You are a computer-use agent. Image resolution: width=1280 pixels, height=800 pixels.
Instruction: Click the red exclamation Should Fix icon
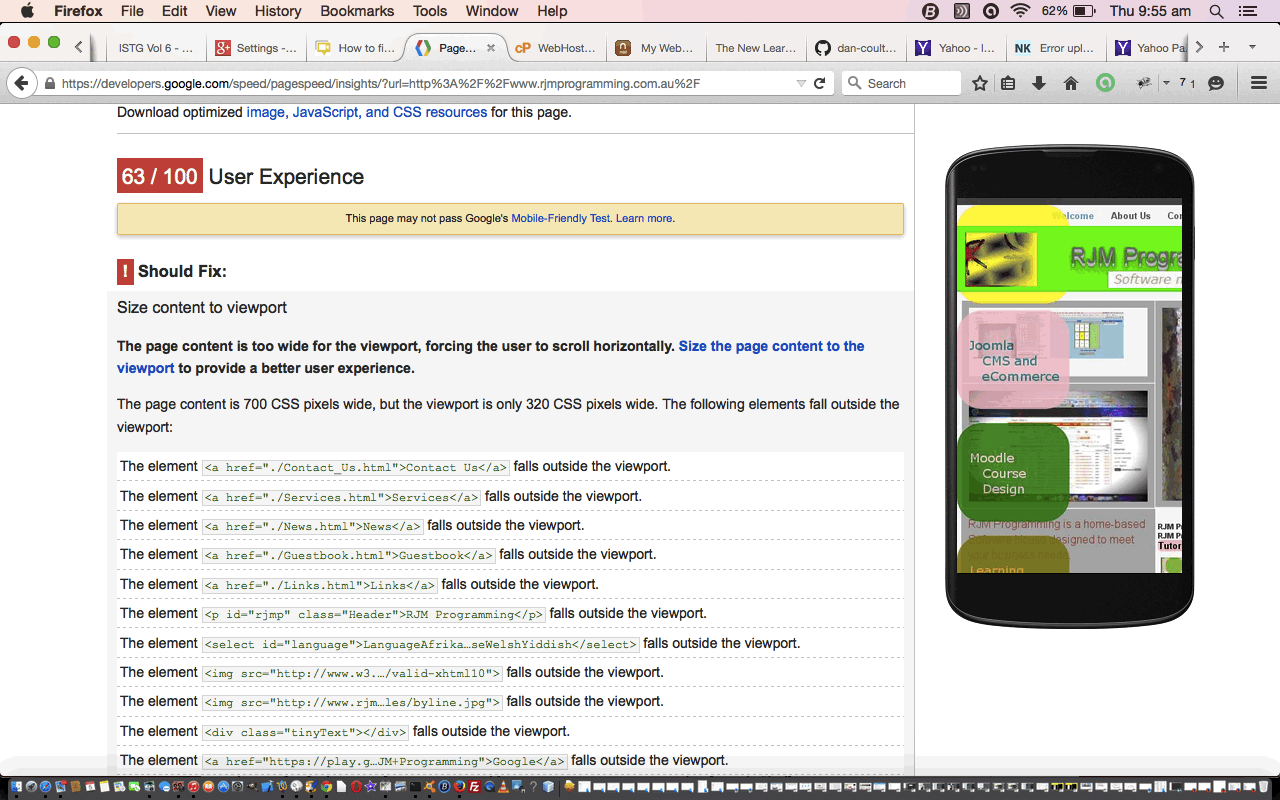[x=125, y=272]
